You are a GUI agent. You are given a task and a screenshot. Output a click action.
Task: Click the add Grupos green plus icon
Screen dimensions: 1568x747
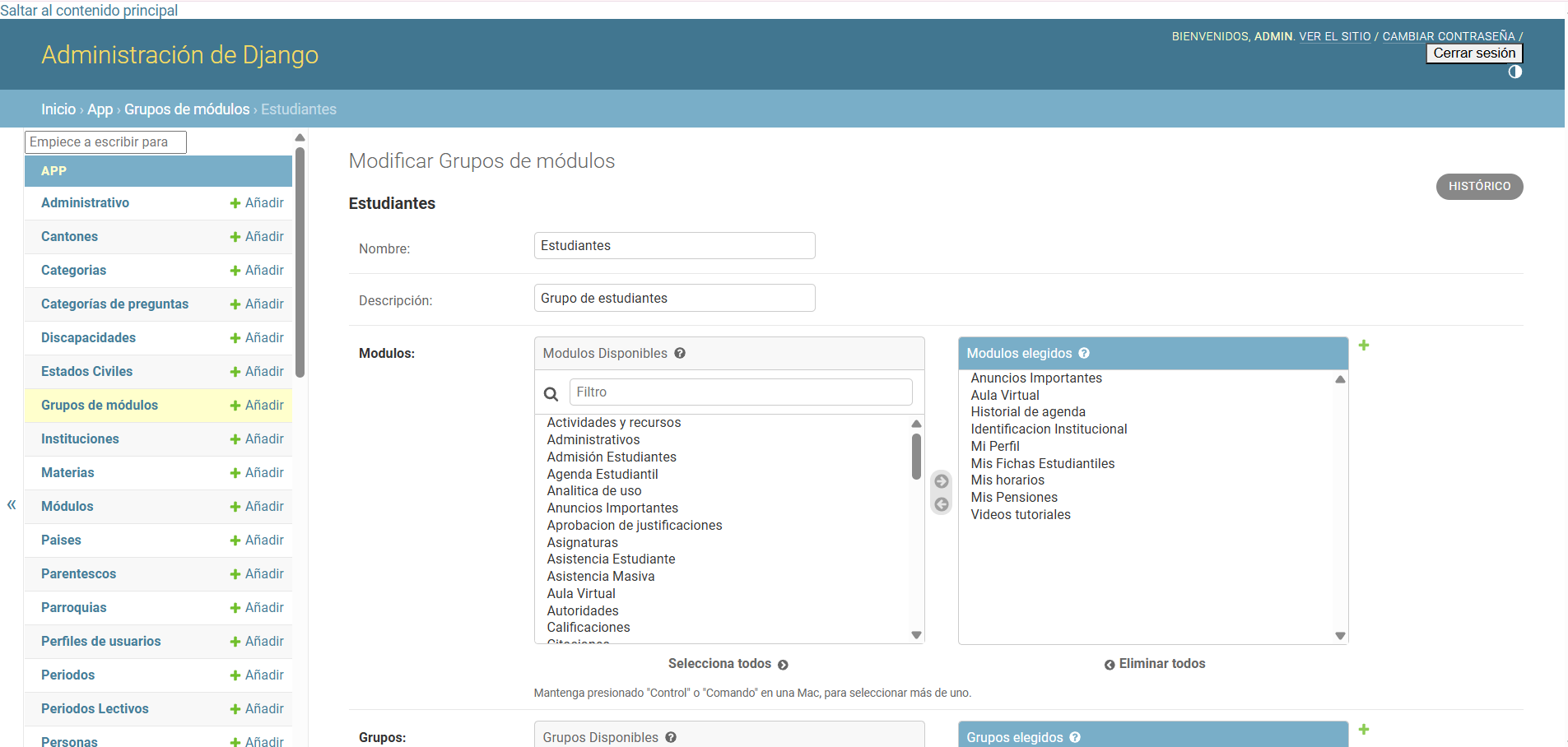1364,730
